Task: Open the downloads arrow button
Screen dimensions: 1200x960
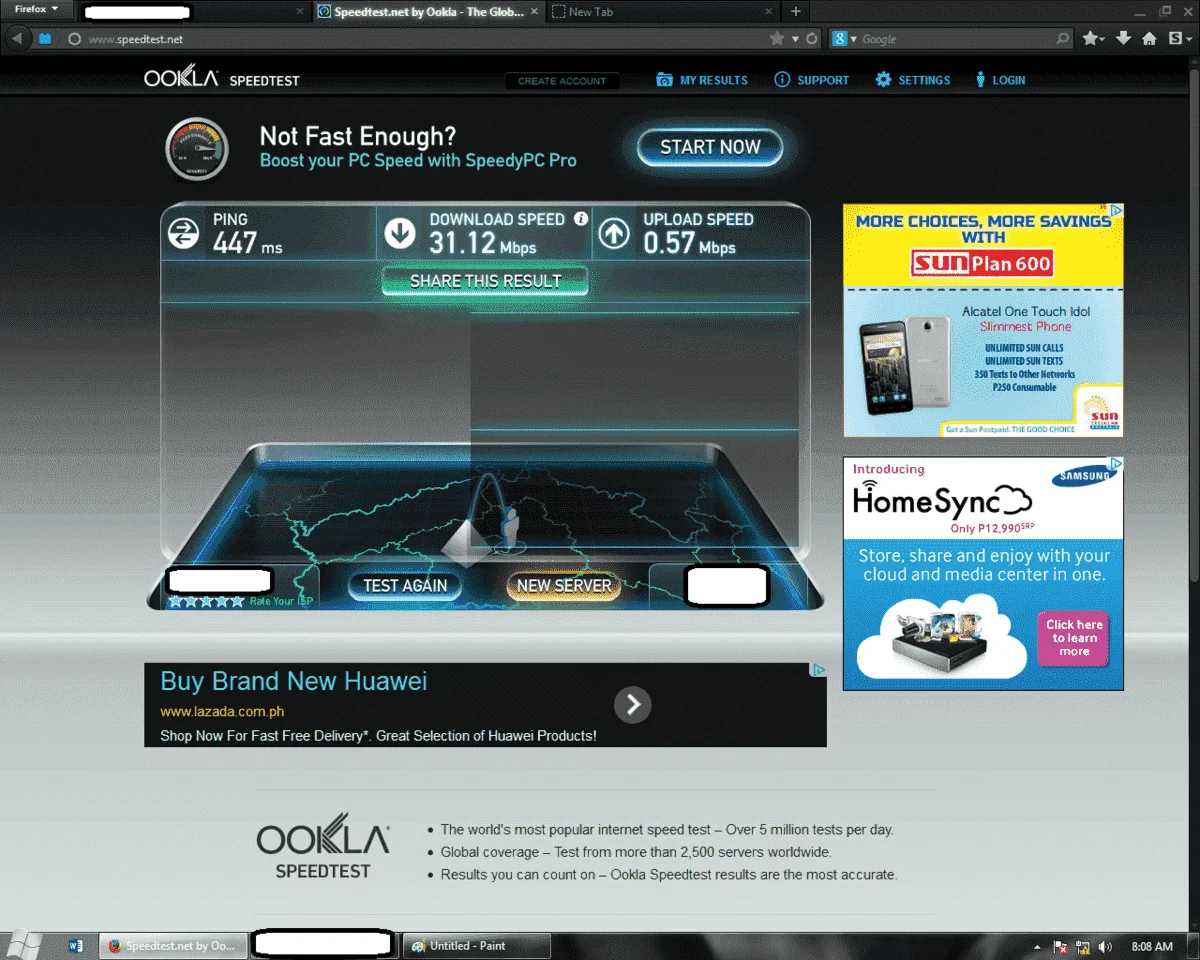Action: (1124, 39)
